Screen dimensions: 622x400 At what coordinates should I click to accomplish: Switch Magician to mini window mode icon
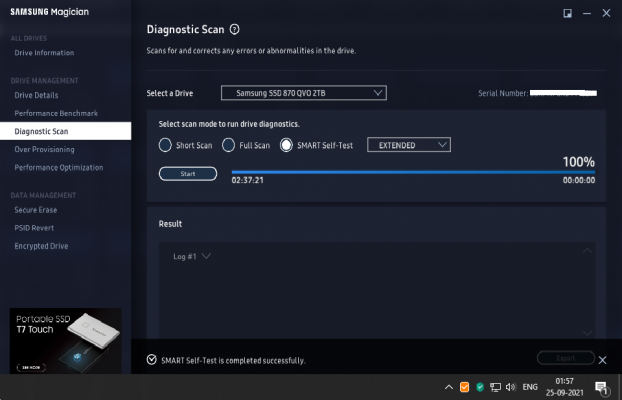568,13
